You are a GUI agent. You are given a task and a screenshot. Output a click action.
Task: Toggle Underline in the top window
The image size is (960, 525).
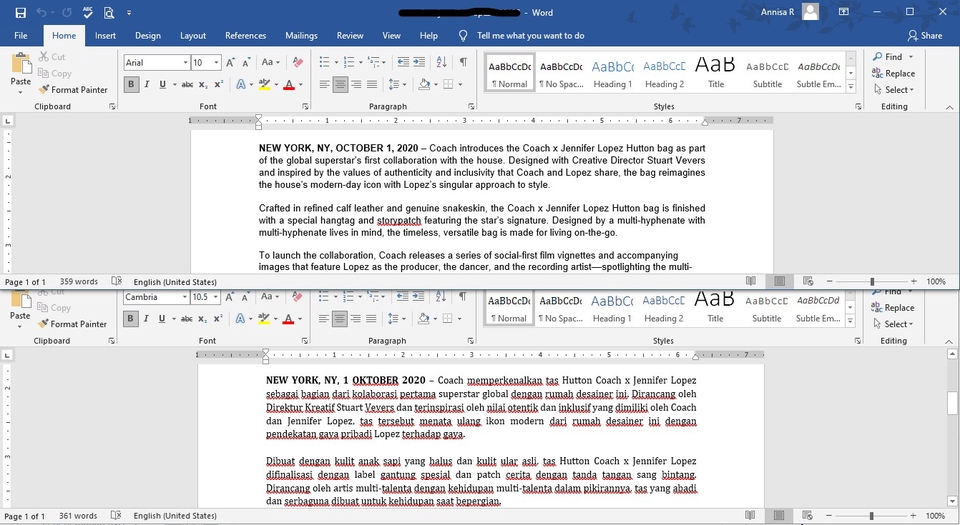(162, 84)
